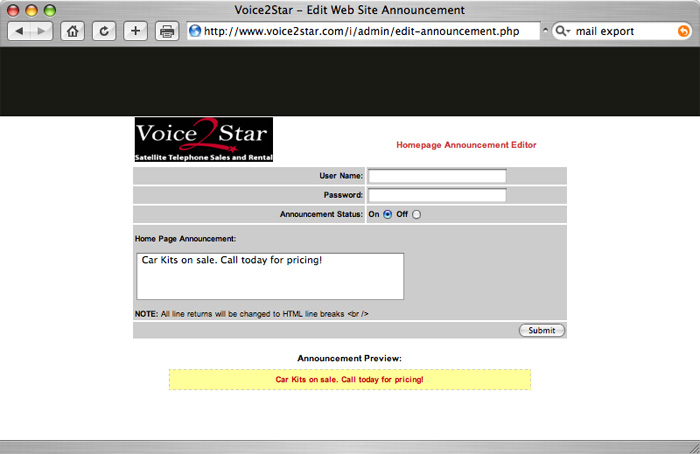Viewport: 700px width, 454px height.
Task: Click the browser Back arrow button
Action: 20,31
